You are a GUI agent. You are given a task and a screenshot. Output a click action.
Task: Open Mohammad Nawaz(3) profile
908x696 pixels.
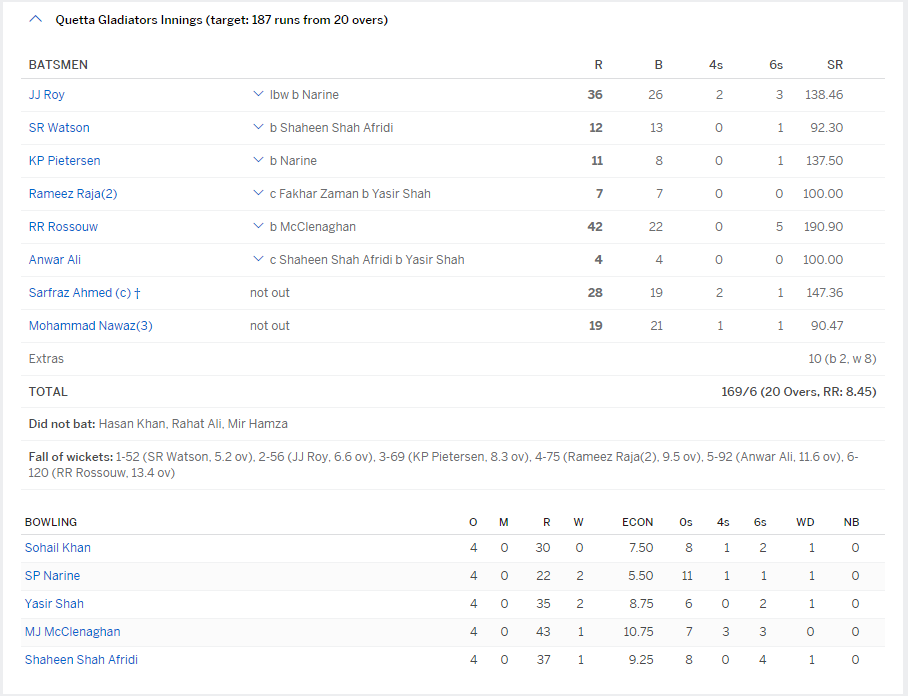pyautogui.click(x=90, y=326)
